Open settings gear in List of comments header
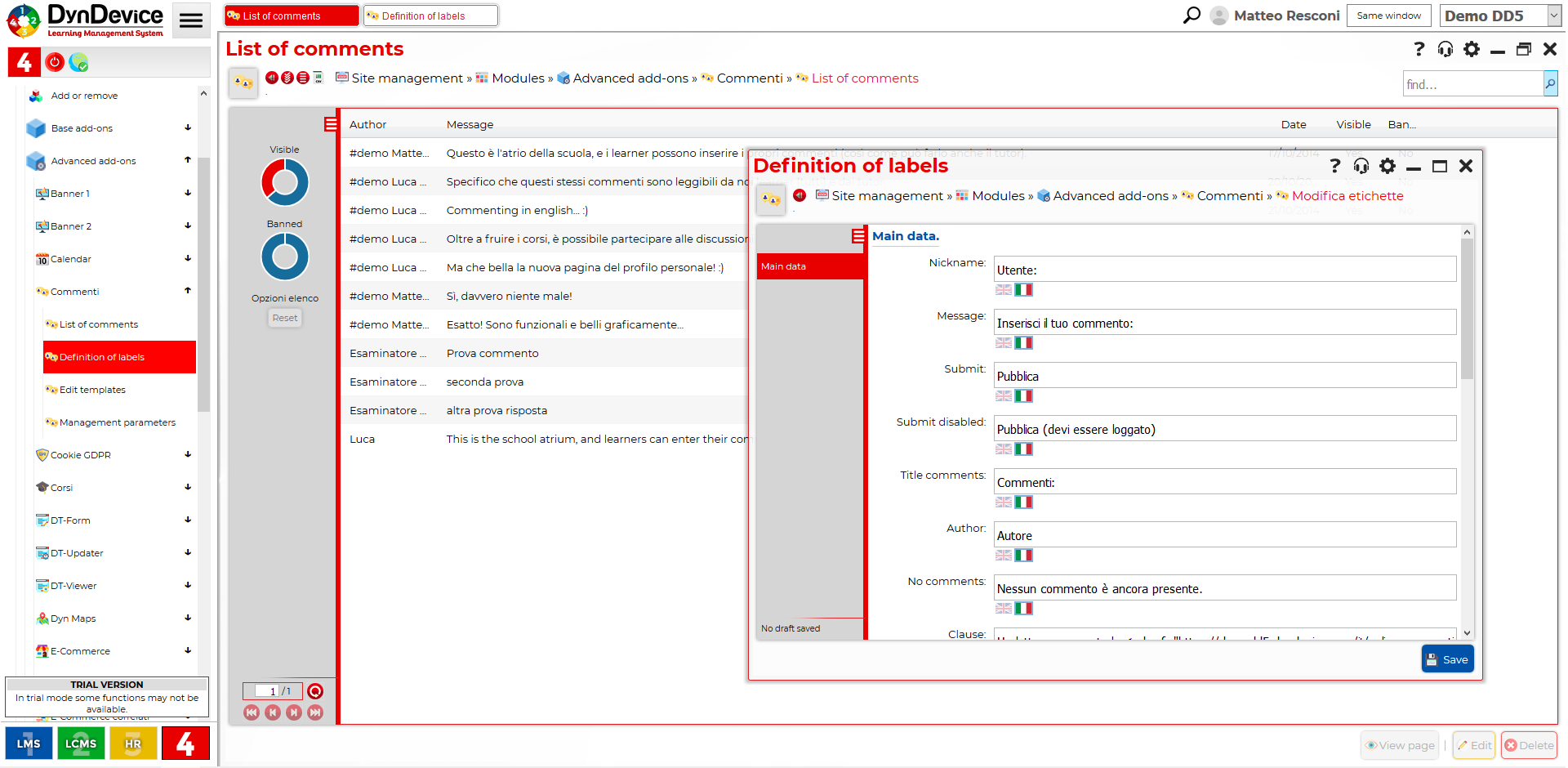This screenshot has height=768, width=1568. pos(1472,49)
